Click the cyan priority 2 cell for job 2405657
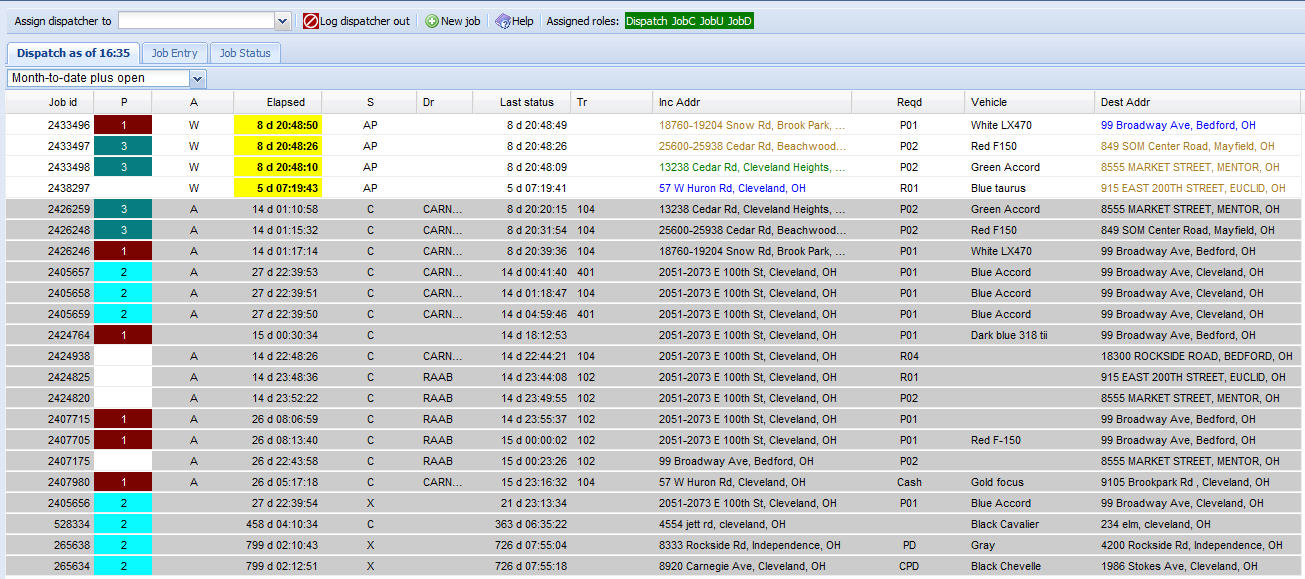This screenshot has height=579, width=1305. 123,272
